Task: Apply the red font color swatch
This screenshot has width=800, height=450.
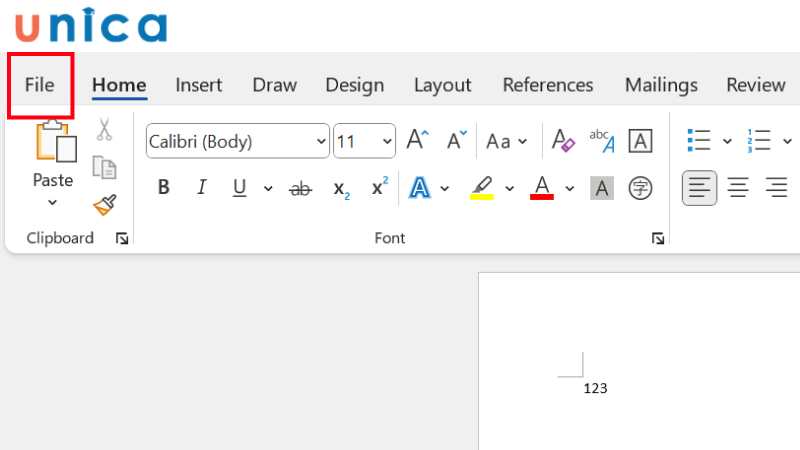Action: tap(542, 187)
